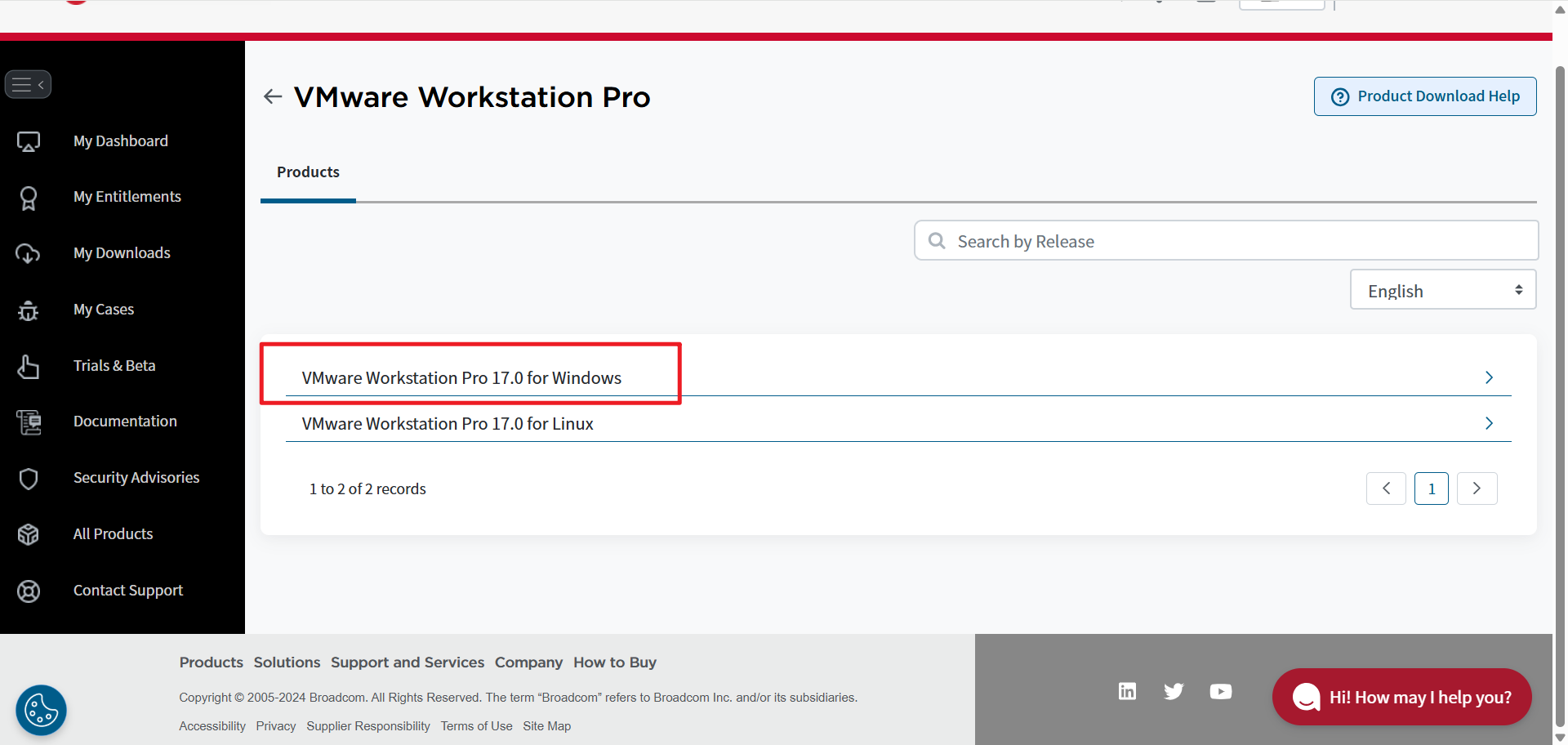Image resolution: width=1568 pixels, height=745 pixels.
Task: Open Terms of Use footer link
Action: click(x=477, y=726)
